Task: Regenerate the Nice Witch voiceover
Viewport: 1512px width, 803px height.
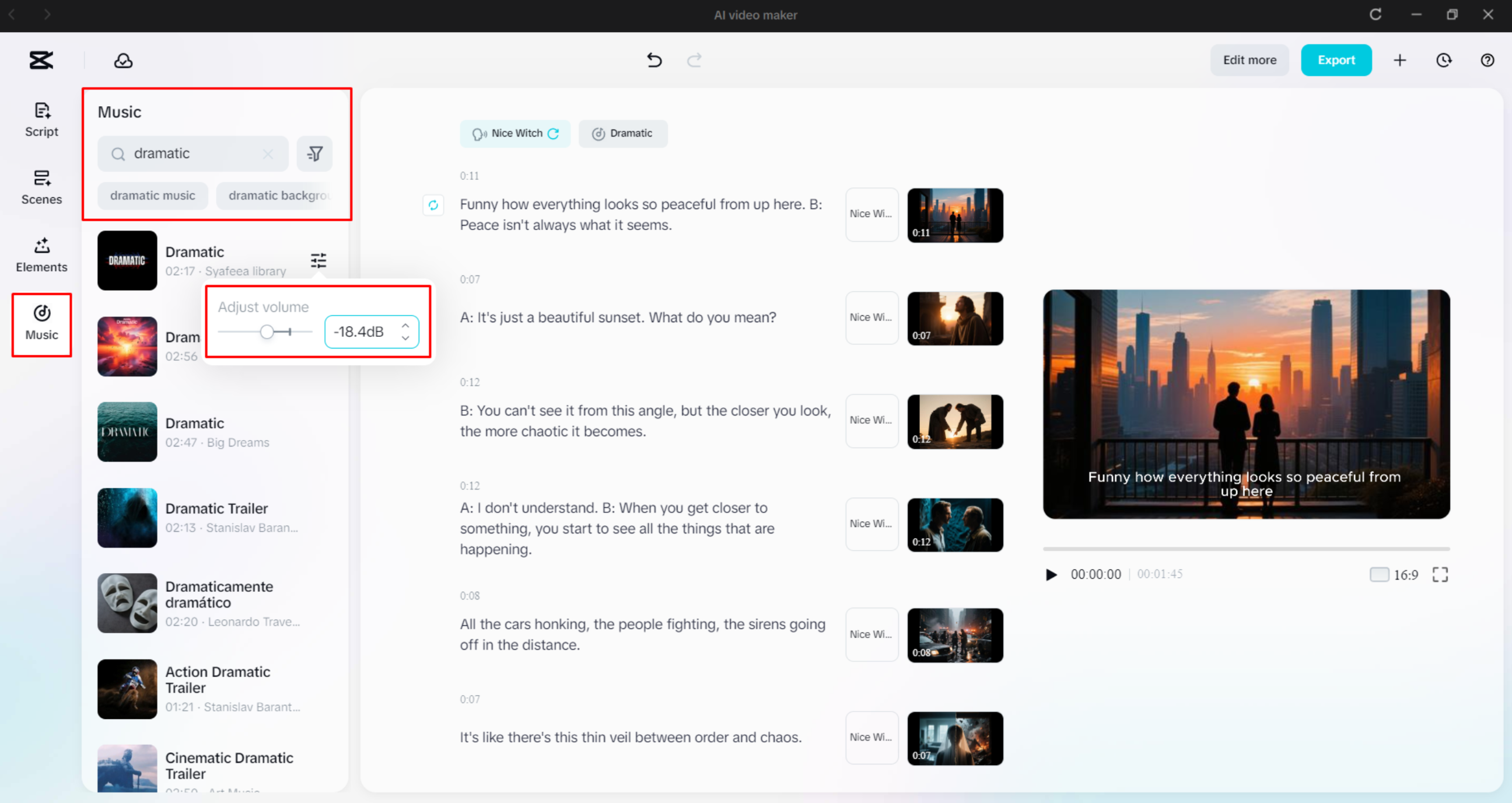Action: pos(554,133)
